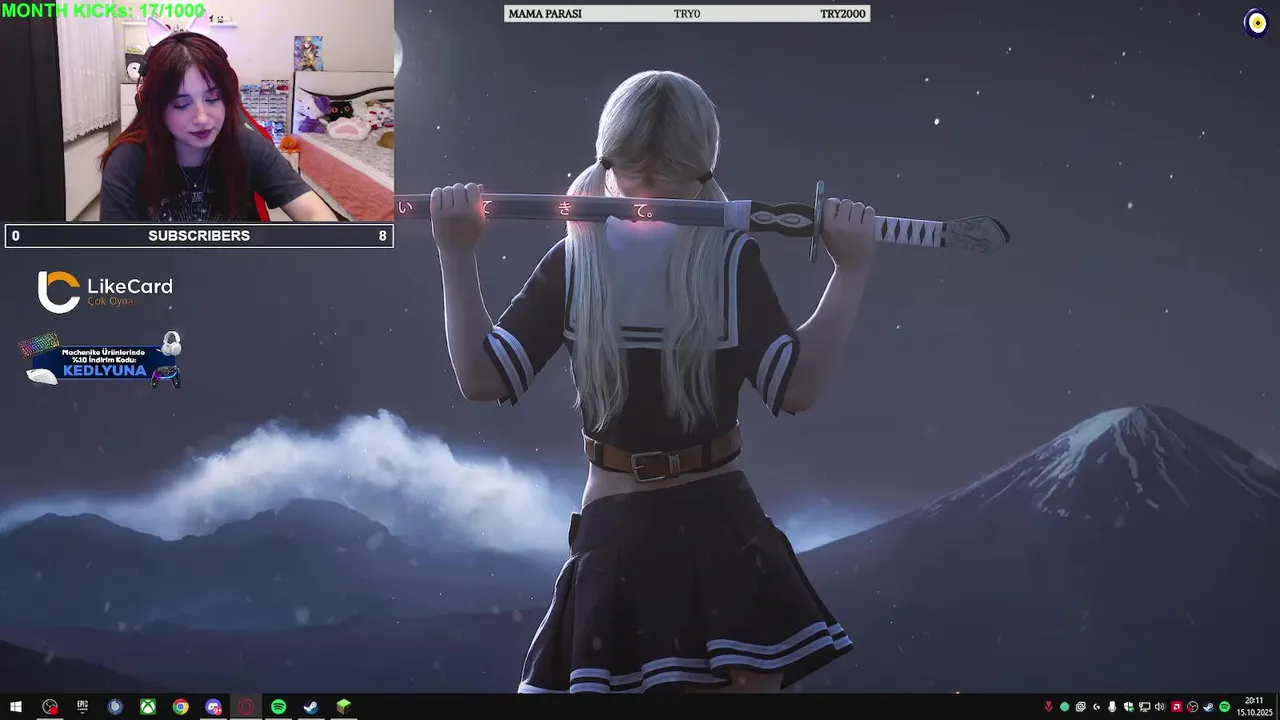The width and height of the screenshot is (1280, 720).
Task: Click the Steam icon in the system tray
Action: click(x=1208, y=707)
